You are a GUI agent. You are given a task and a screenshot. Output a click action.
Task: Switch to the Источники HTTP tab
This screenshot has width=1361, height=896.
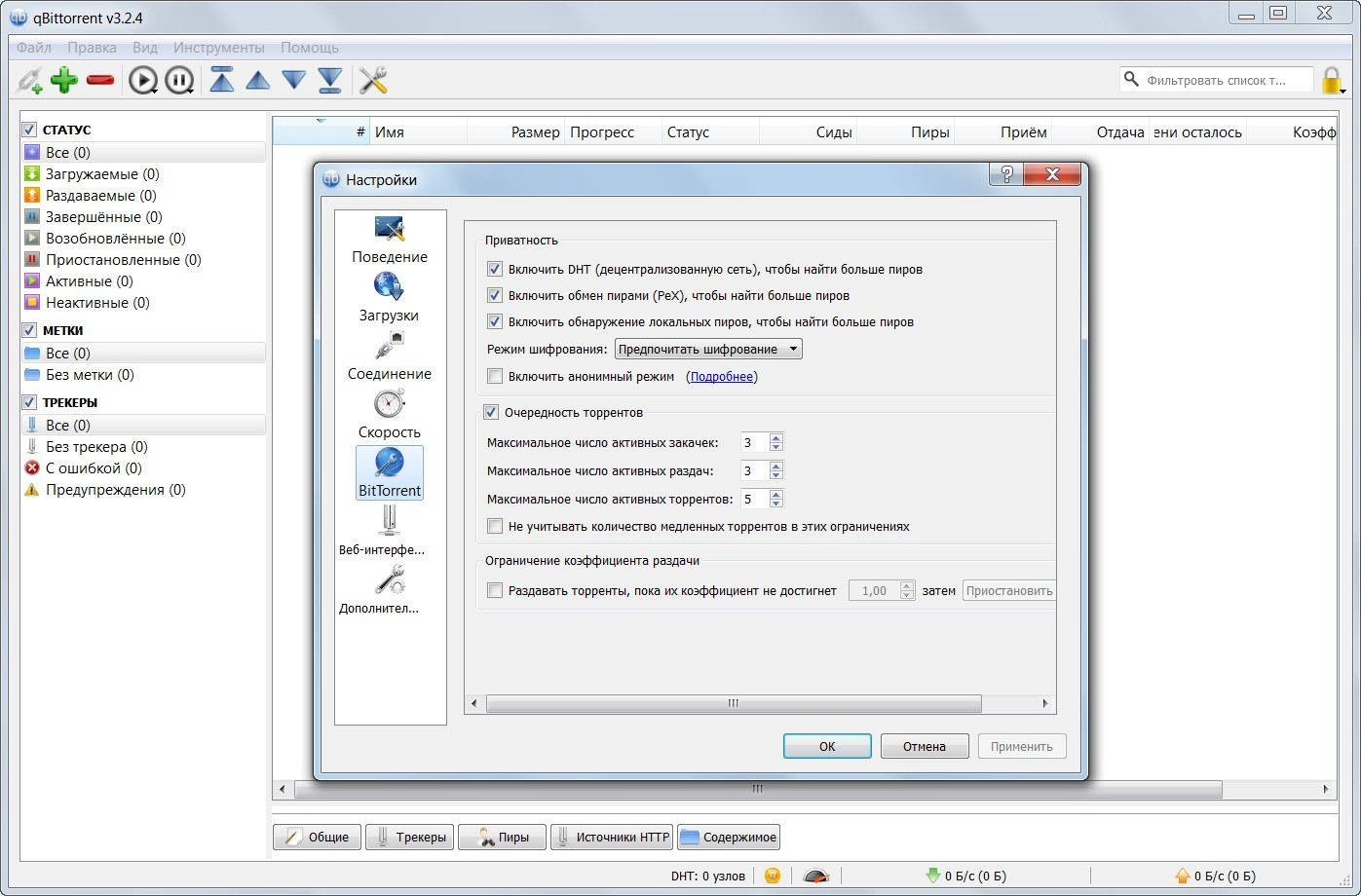611,837
